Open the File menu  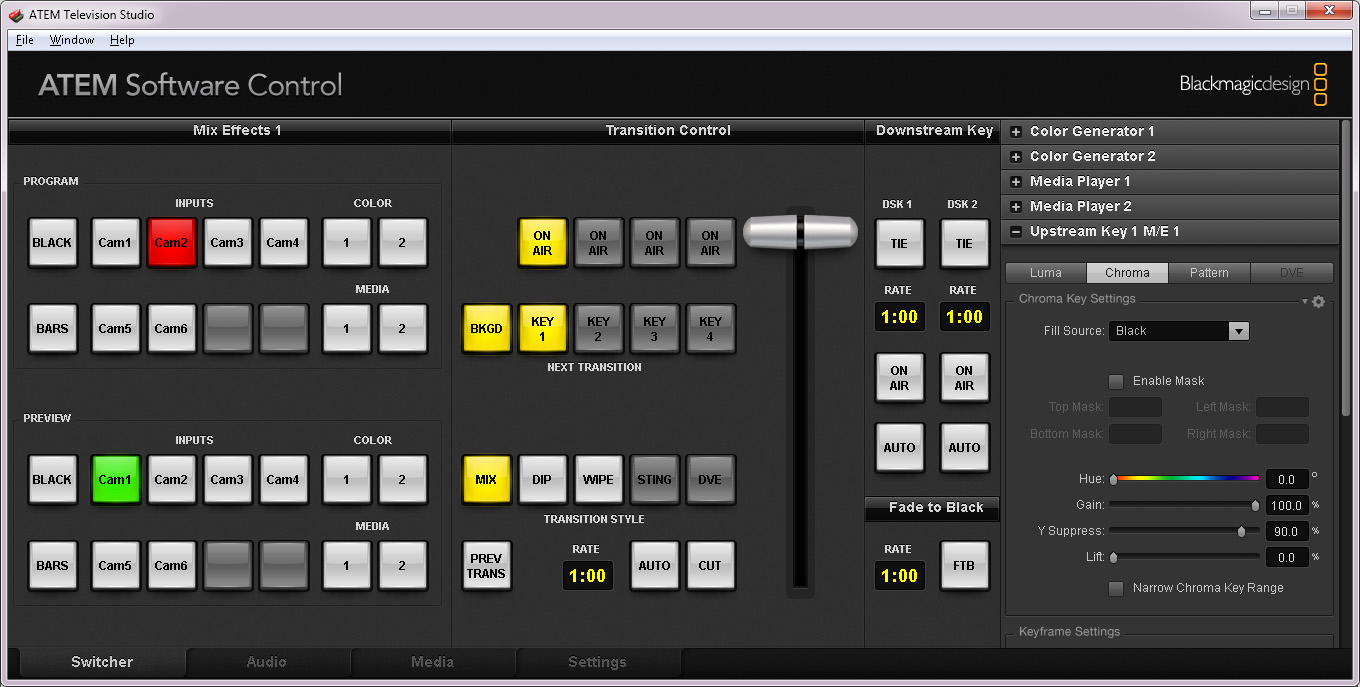click(25, 40)
